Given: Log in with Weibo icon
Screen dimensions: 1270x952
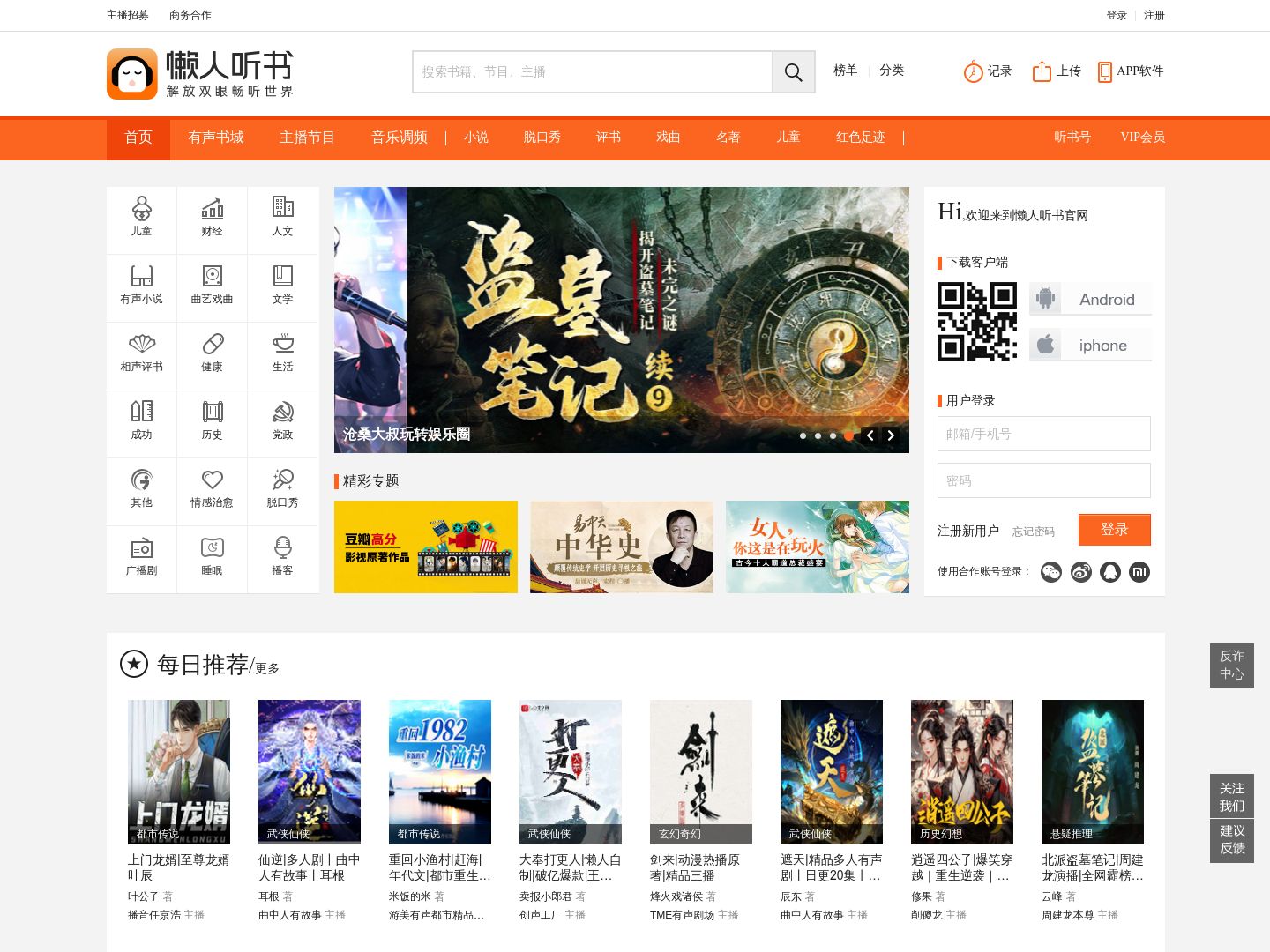Looking at the screenshot, I should [1081, 572].
